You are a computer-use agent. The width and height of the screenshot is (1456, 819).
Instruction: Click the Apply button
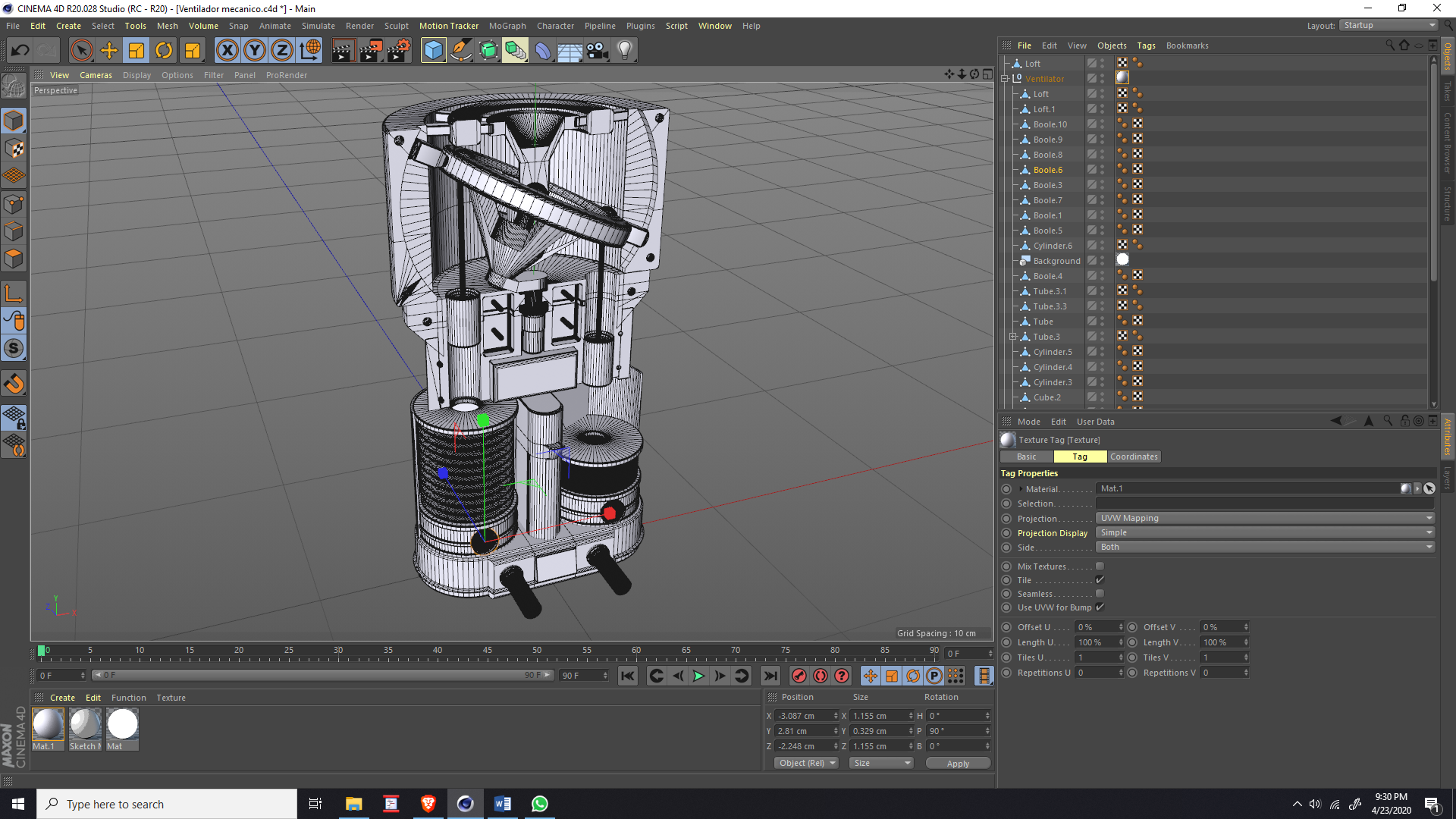pyautogui.click(x=958, y=764)
